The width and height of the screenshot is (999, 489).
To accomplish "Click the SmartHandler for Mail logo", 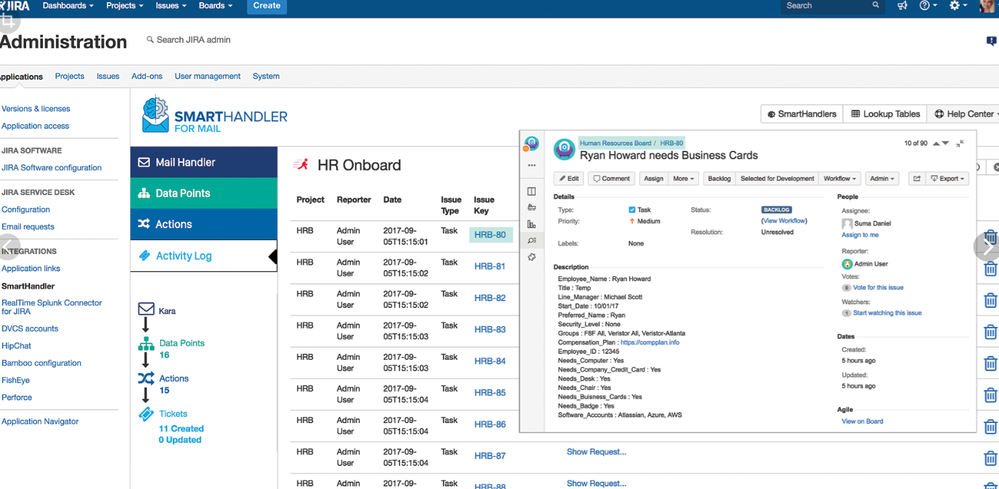I will click(214, 115).
